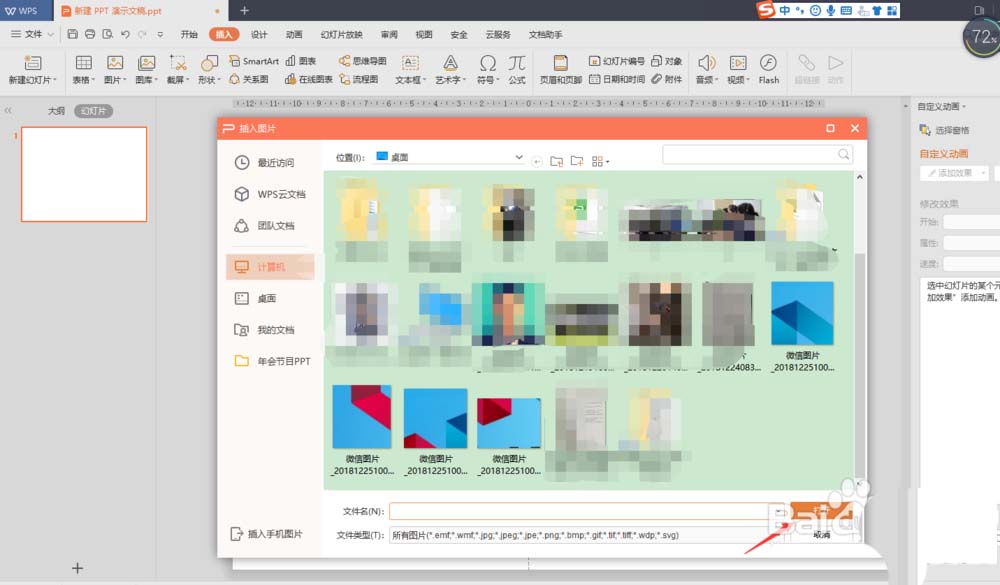1000x585 pixels.
Task: Click the Print Preview icon
Action: 108,34
